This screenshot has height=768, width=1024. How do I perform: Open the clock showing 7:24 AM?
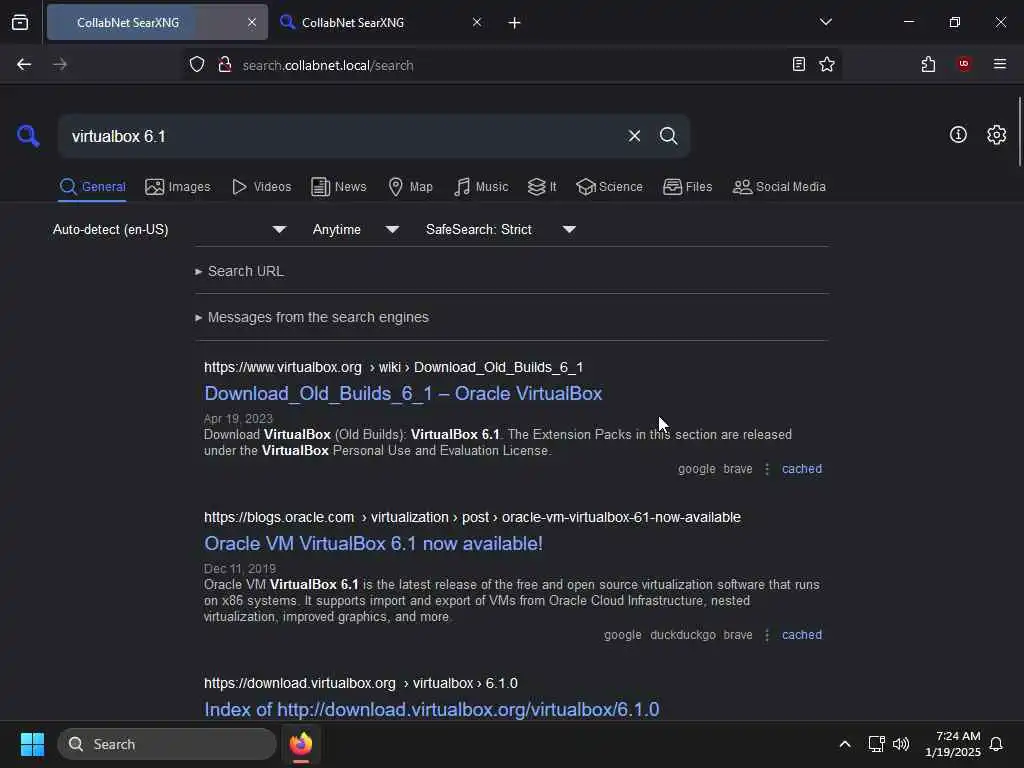coord(953,744)
